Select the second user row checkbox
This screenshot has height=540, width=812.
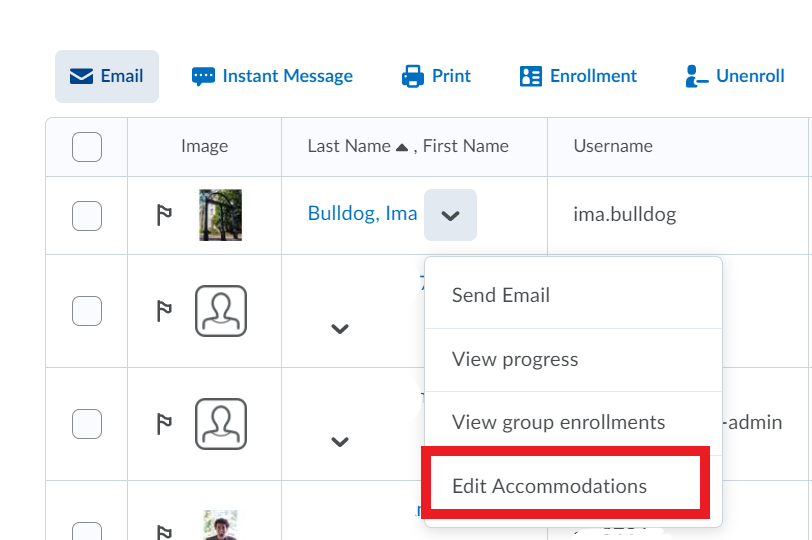[x=87, y=311]
